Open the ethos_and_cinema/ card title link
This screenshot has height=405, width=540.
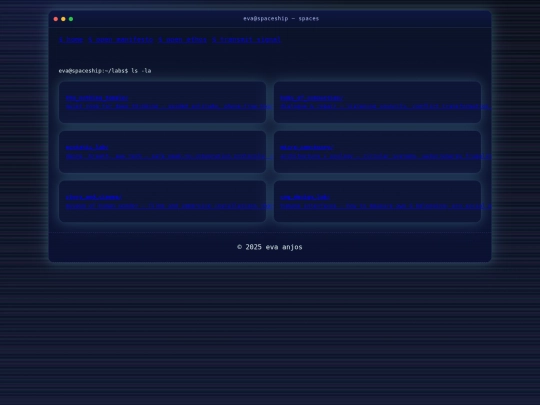coord(94,197)
